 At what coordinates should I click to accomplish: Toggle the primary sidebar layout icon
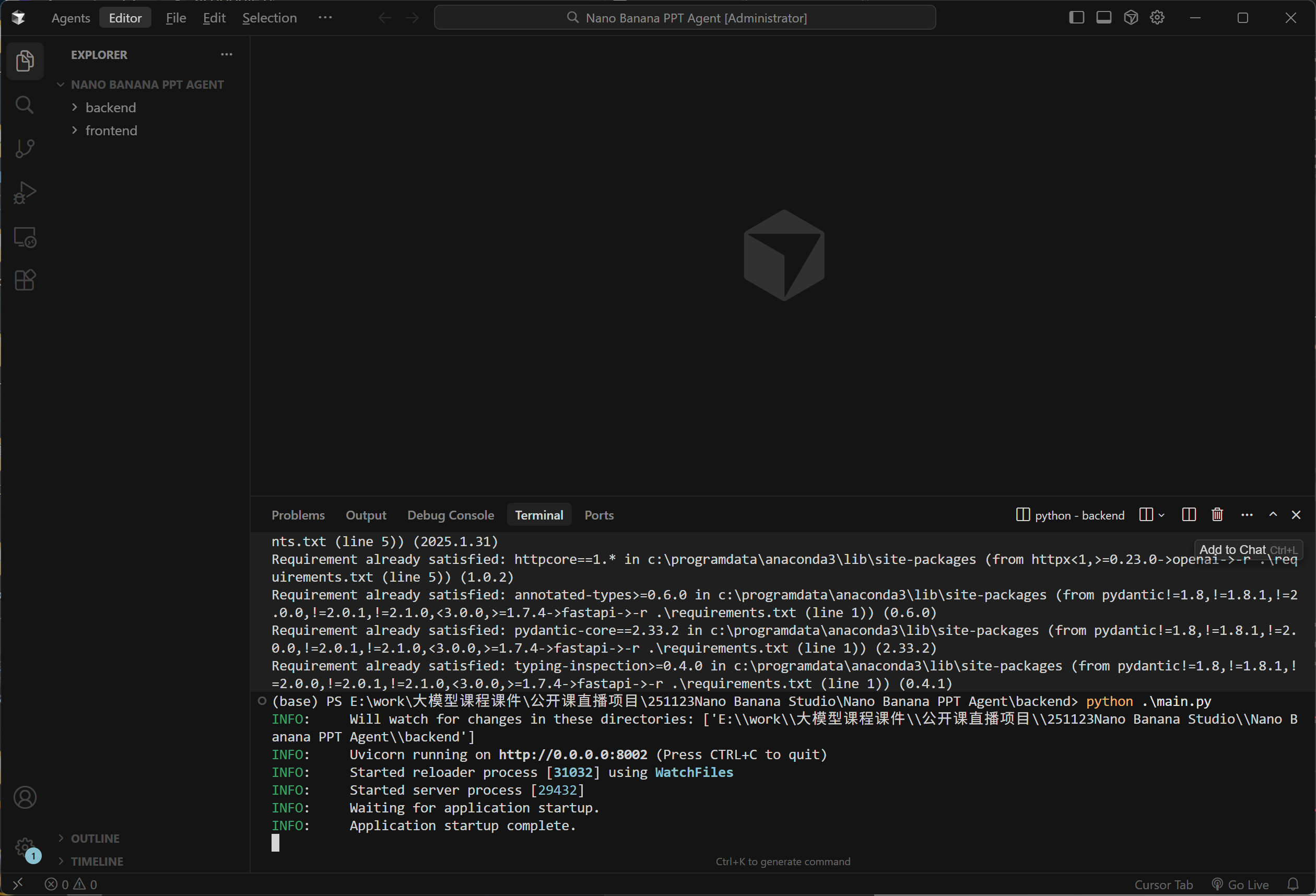[x=1076, y=18]
